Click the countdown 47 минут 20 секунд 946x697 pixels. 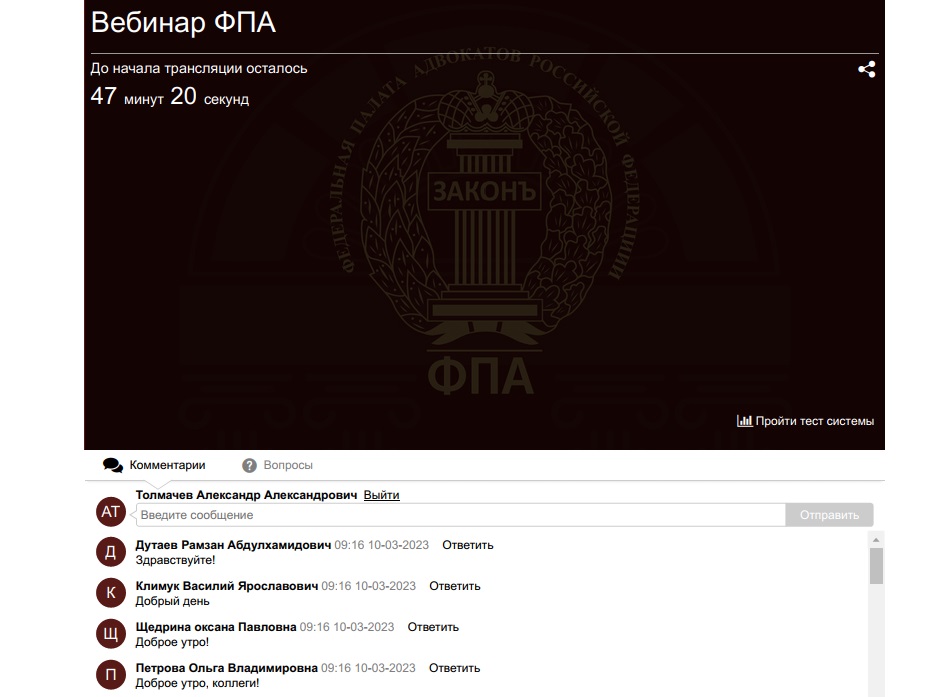coord(170,97)
